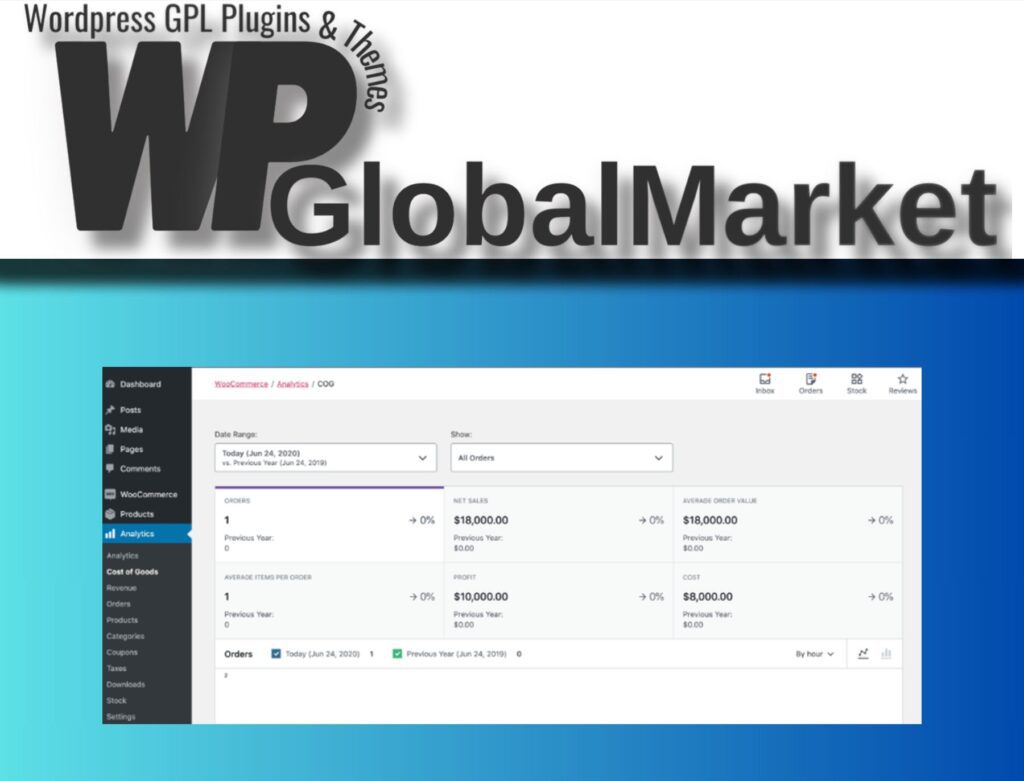This screenshot has width=1024, height=781.
Task: Open the Reviews star icon
Action: 903,379
